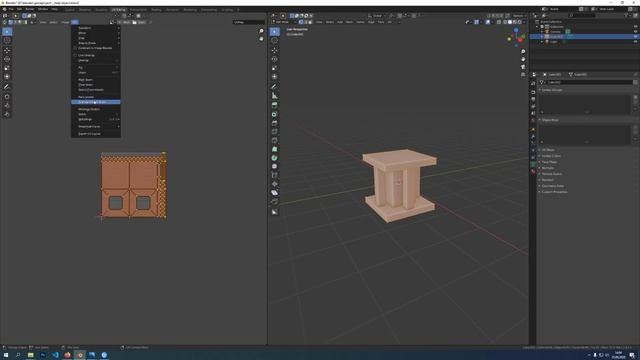This screenshot has width=640, height=360.
Task: Open Material properties tab
Action: click(533, 171)
